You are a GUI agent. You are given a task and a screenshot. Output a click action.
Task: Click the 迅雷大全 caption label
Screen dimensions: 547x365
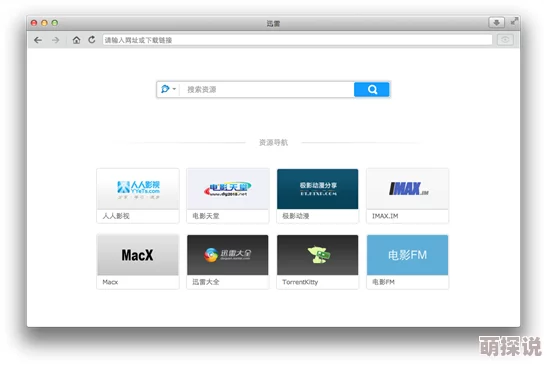click(x=206, y=282)
